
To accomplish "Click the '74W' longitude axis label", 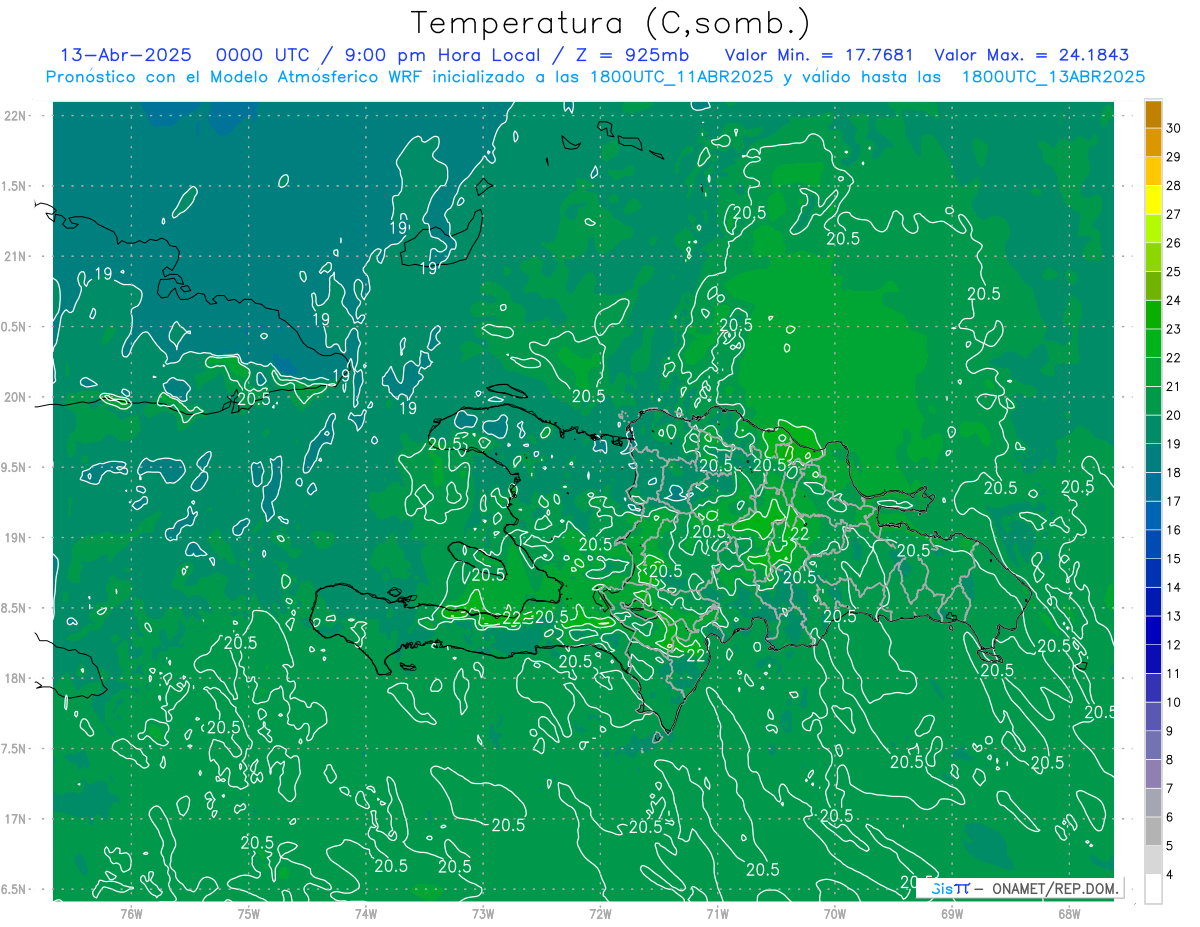I will [x=365, y=913].
